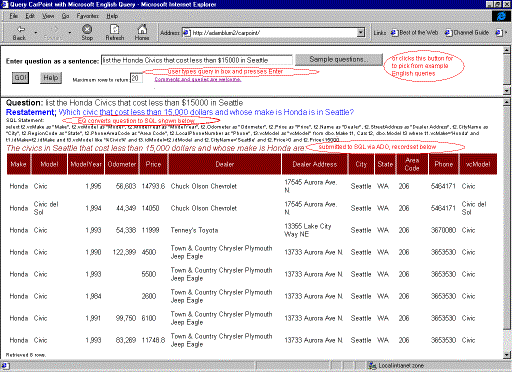The width and height of the screenshot is (512, 384).
Task: Open the Forward button history dropdown arrow
Action: [x=69, y=33]
